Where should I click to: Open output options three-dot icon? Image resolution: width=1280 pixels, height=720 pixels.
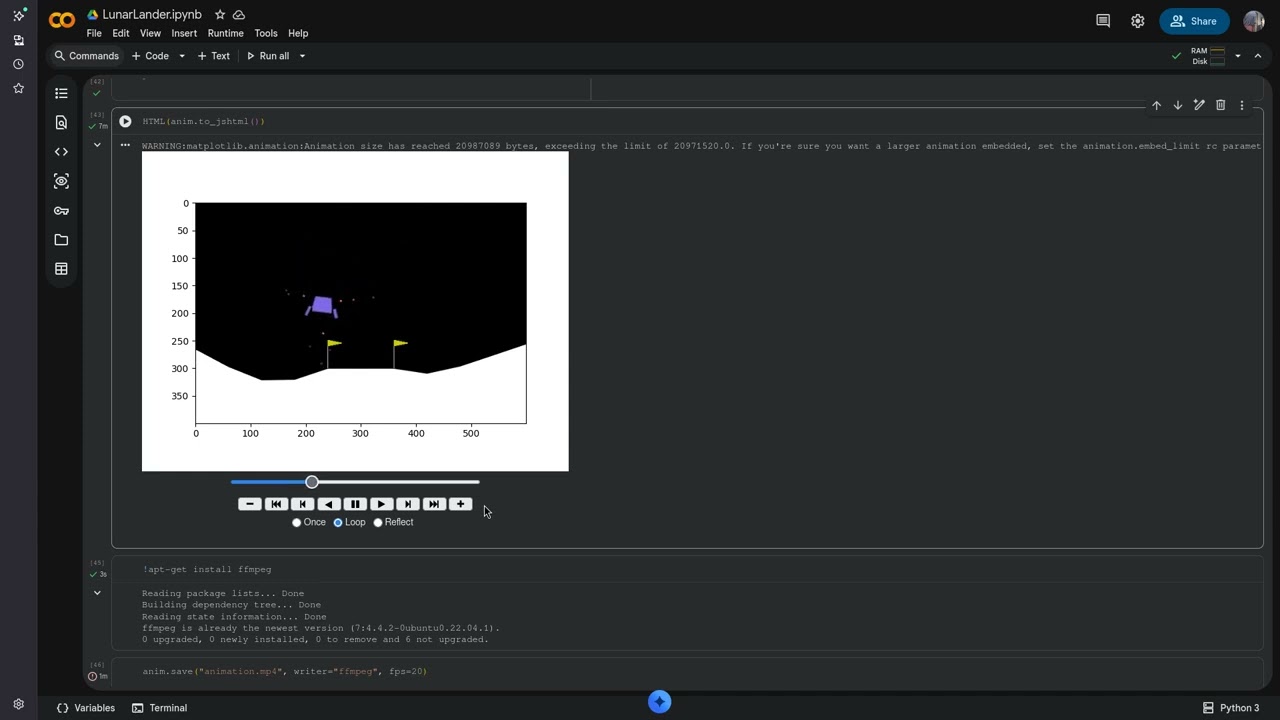[125, 145]
